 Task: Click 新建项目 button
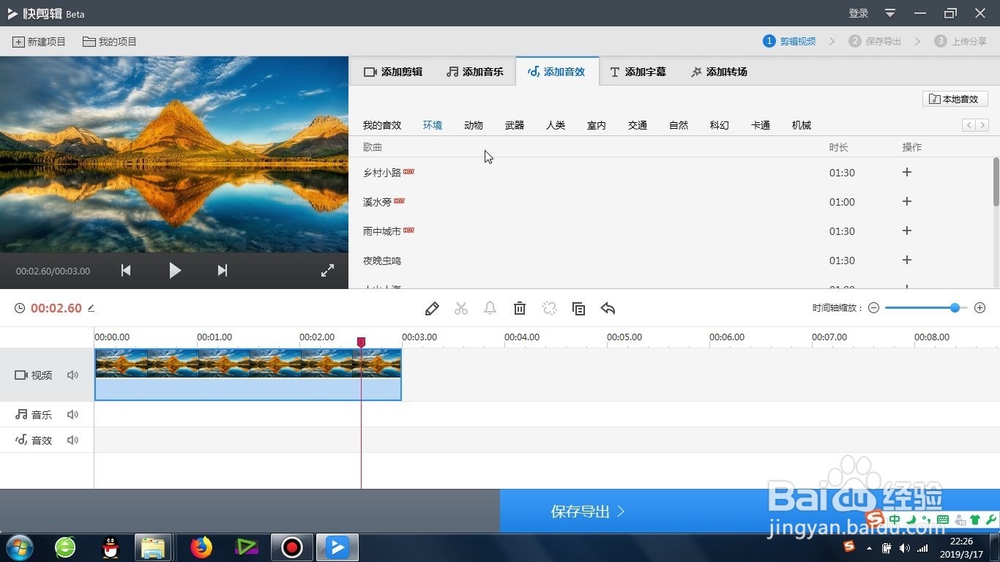39,41
